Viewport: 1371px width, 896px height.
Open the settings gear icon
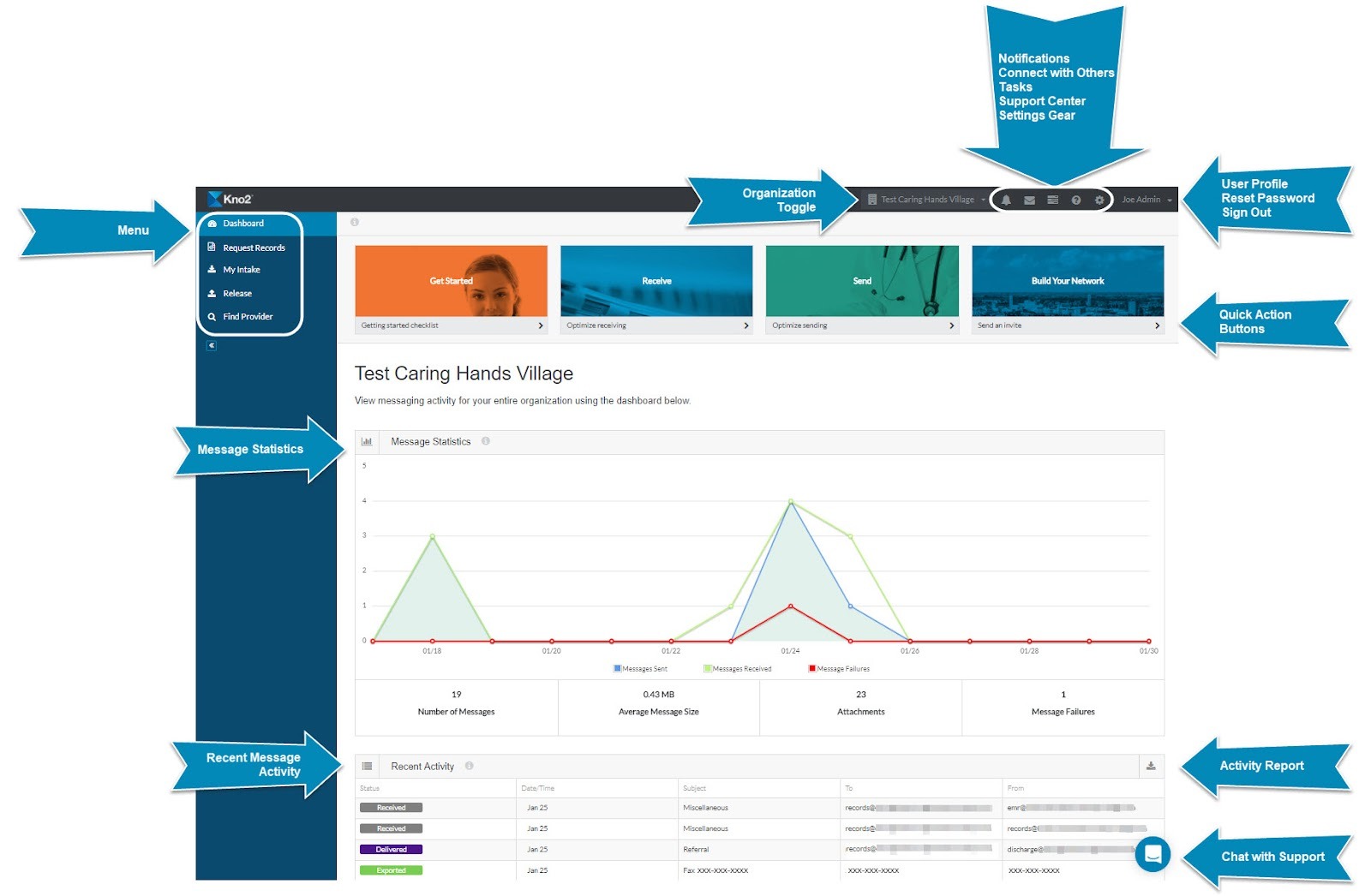coord(1099,200)
